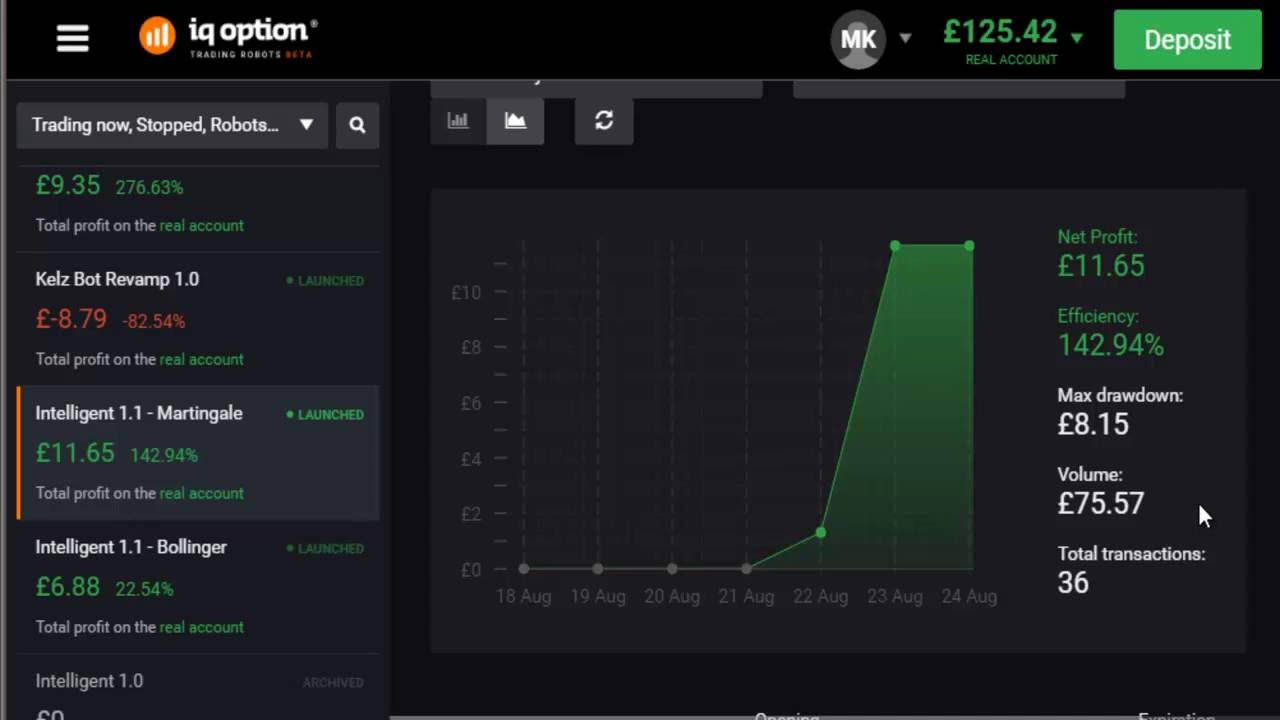Switch to area chart view
The image size is (1280, 720).
coord(515,120)
